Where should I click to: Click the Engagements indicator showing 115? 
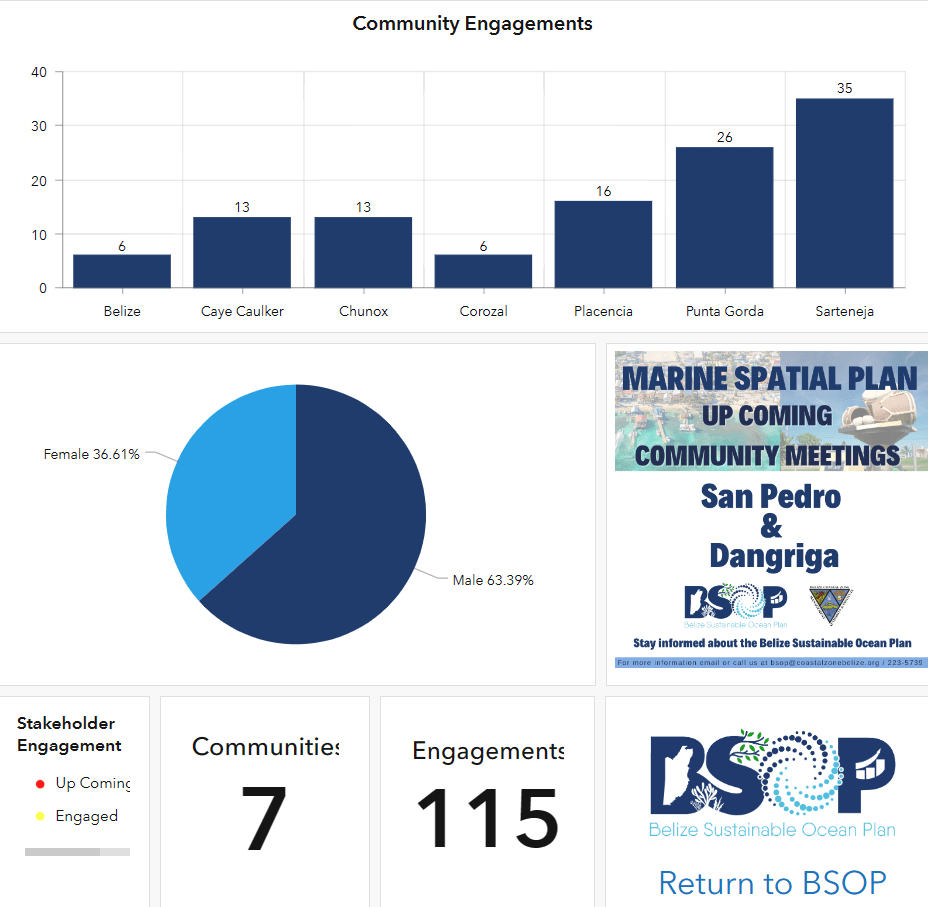coord(487,800)
